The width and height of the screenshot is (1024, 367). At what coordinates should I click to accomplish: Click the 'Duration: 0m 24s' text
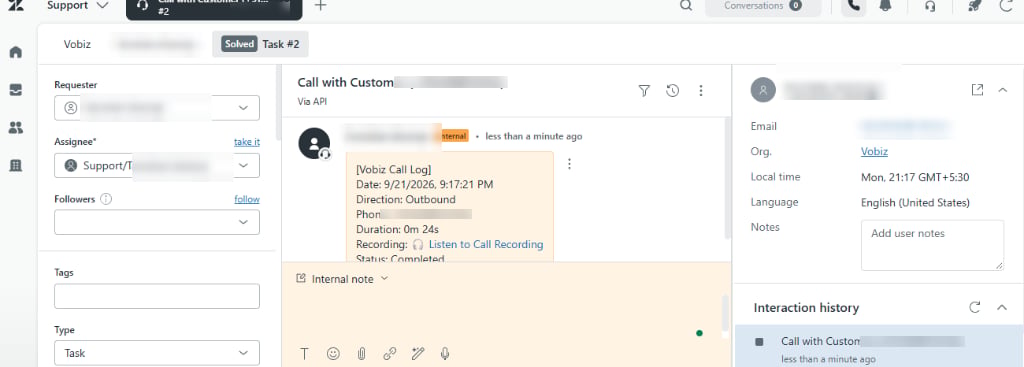(x=397, y=229)
